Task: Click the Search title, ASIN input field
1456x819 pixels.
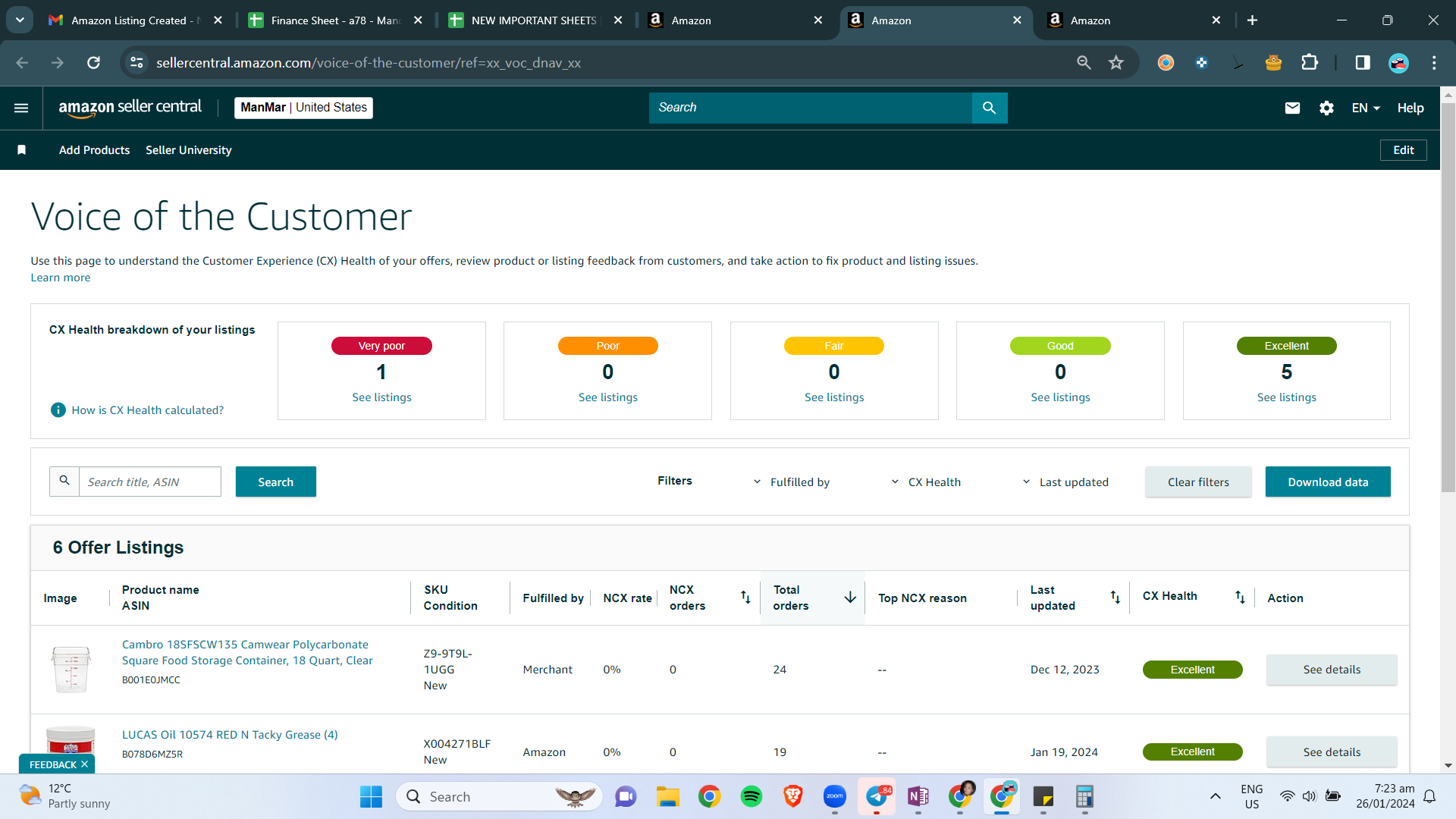Action: (x=150, y=482)
